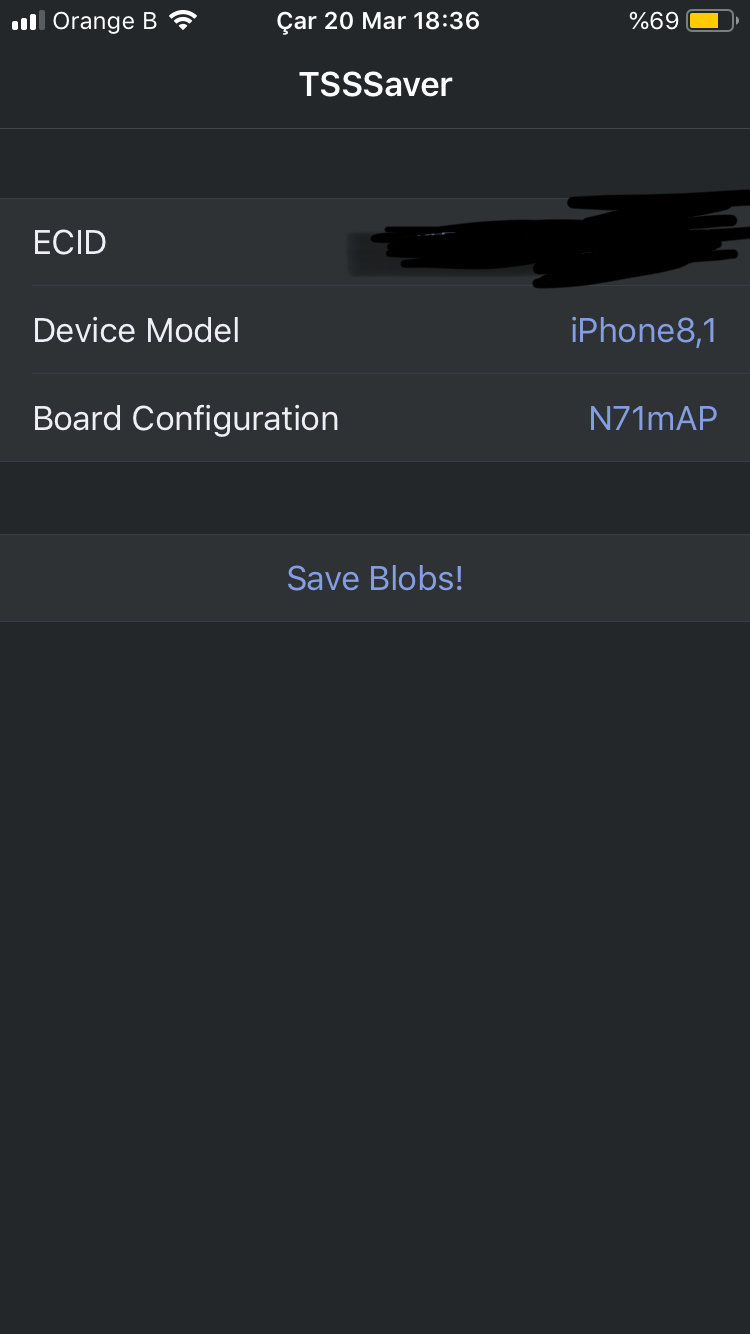Viewport: 750px width, 1334px height.
Task: Select the Device Model label
Action: [x=136, y=330]
